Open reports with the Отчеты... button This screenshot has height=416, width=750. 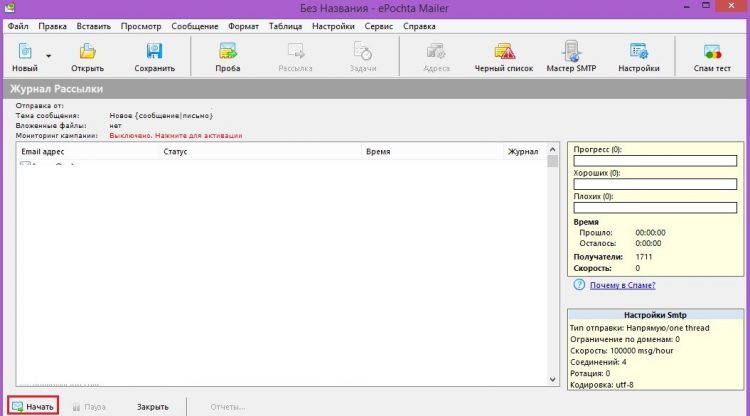(x=228, y=407)
